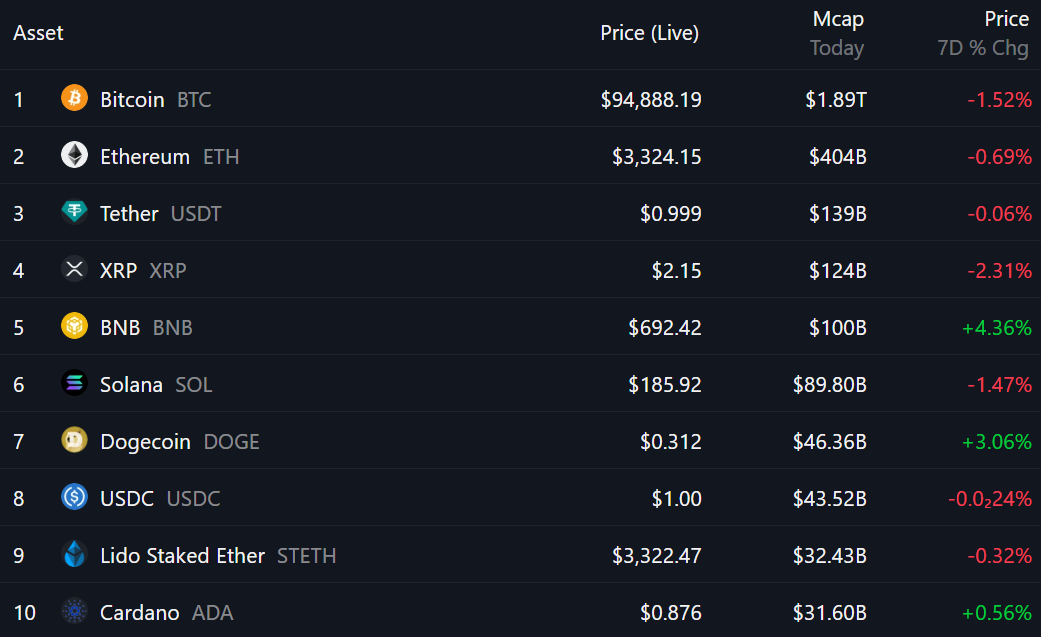The height and width of the screenshot is (637, 1041).
Task: Click the Tether green logo icon
Action: (74, 213)
